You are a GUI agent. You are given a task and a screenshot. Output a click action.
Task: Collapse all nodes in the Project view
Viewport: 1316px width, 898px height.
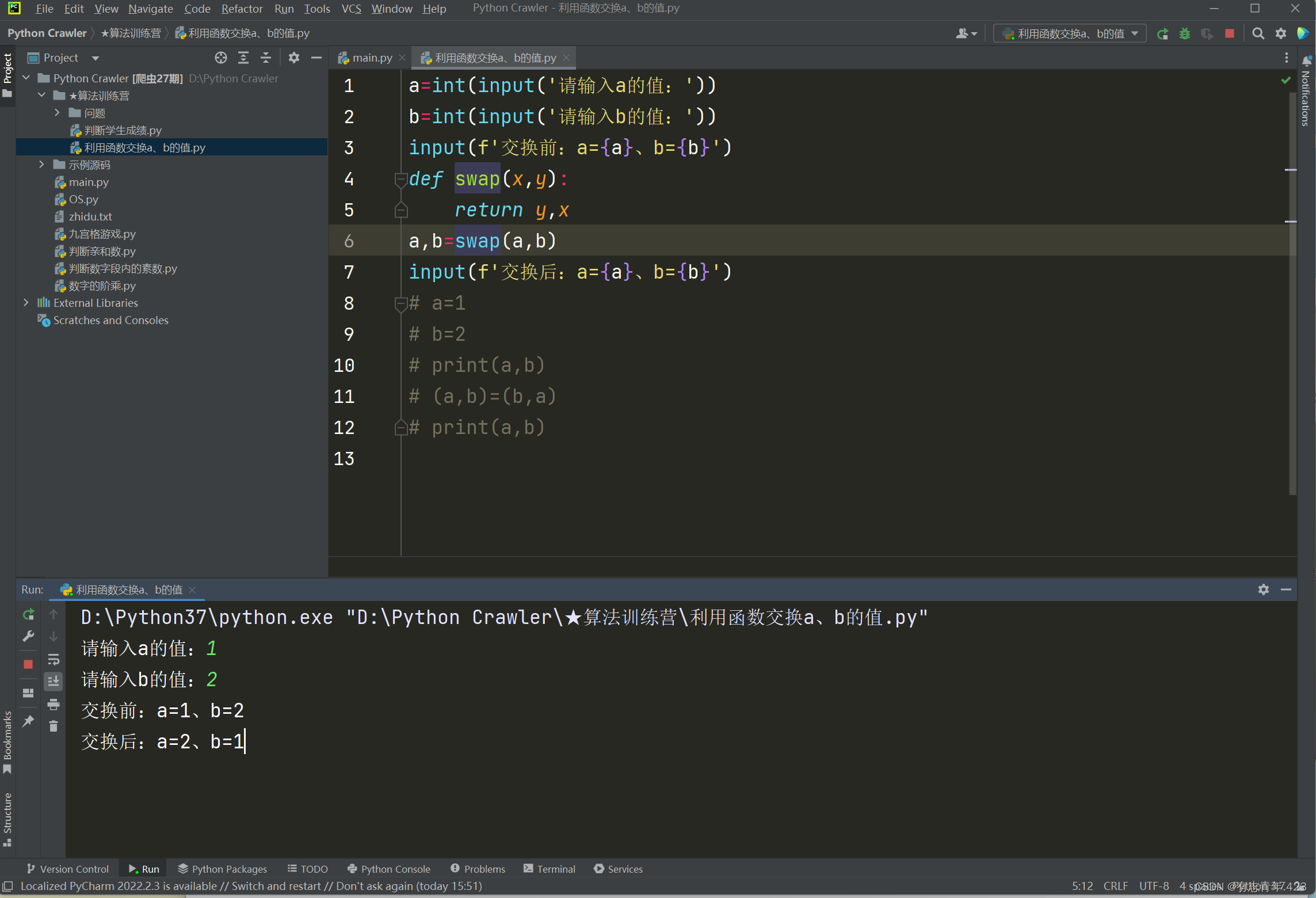[265, 58]
